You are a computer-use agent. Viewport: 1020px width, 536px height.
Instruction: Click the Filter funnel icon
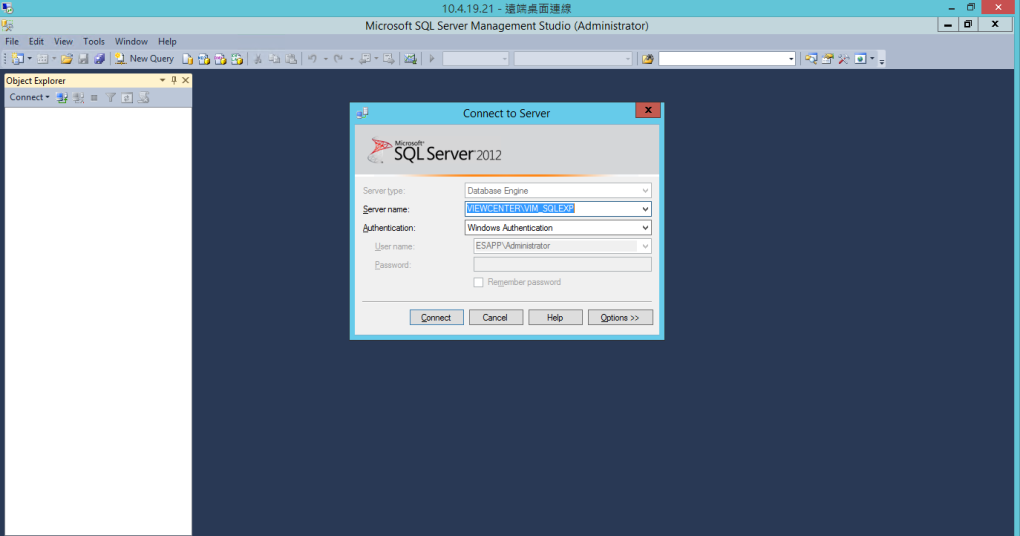coord(111,98)
